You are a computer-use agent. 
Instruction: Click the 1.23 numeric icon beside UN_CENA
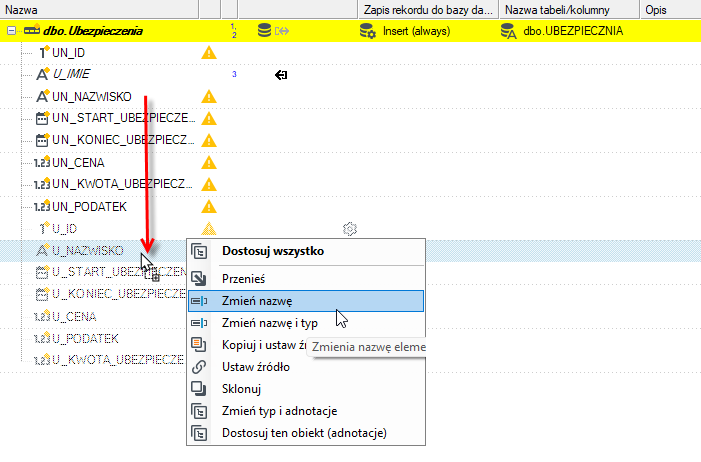click(42, 162)
